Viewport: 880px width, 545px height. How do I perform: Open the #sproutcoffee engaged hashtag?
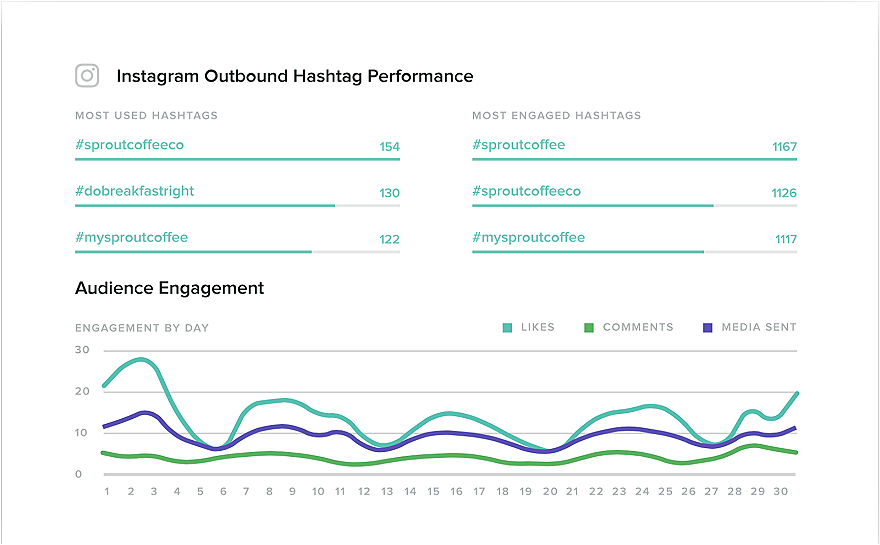pyautogui.click(x=519, y=145)
